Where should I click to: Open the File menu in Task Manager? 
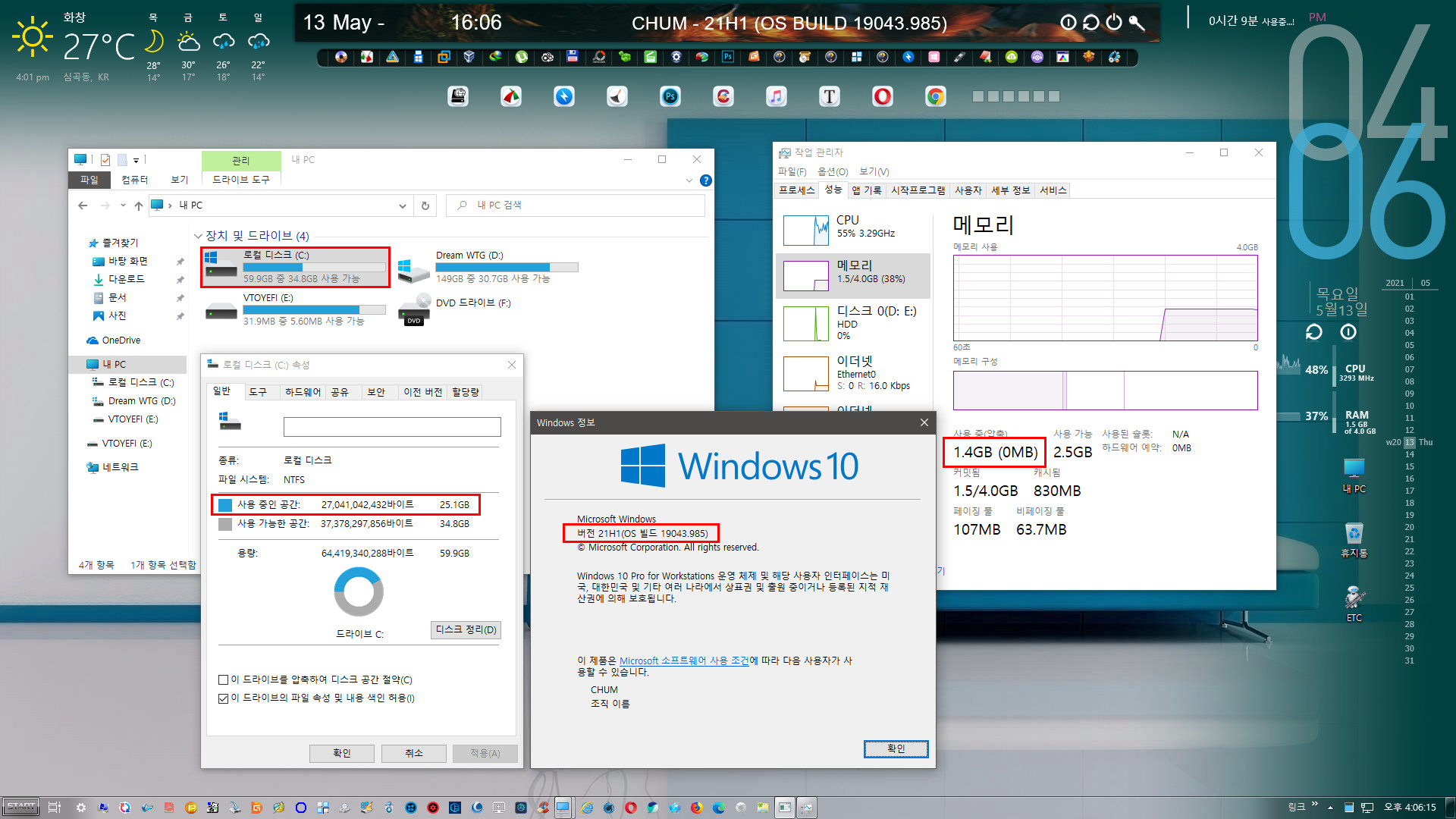click(792, 171)
